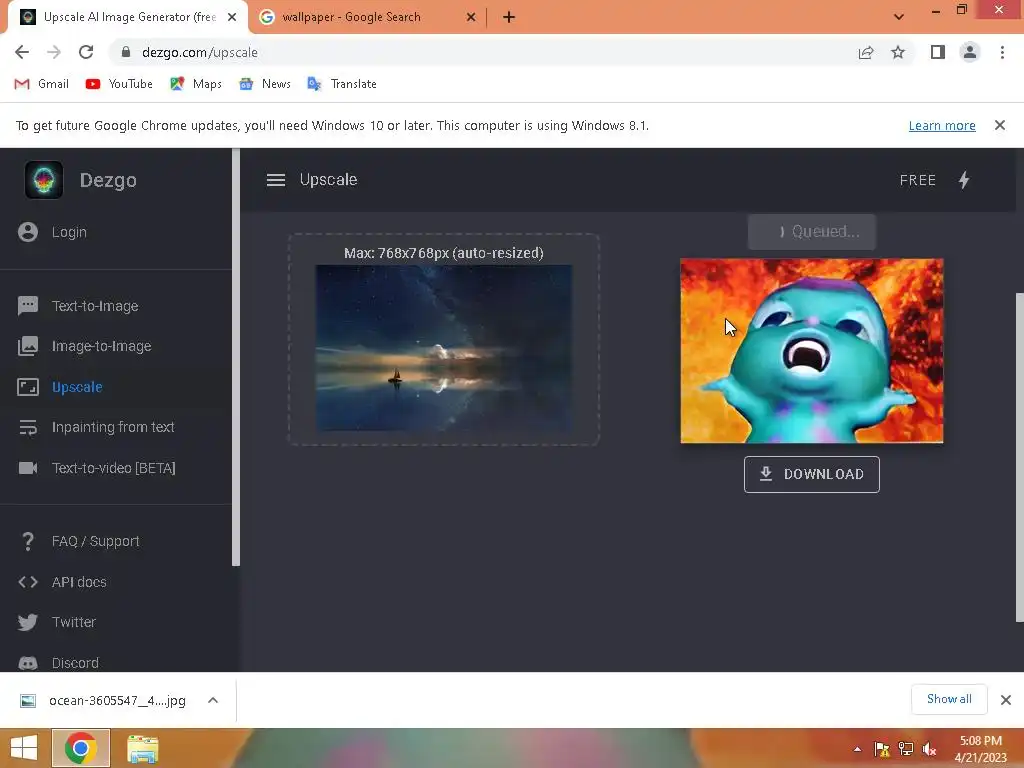Click the upscaled blue creature result image
Viewport: 1024px width, 768px height.
[812, 351]
